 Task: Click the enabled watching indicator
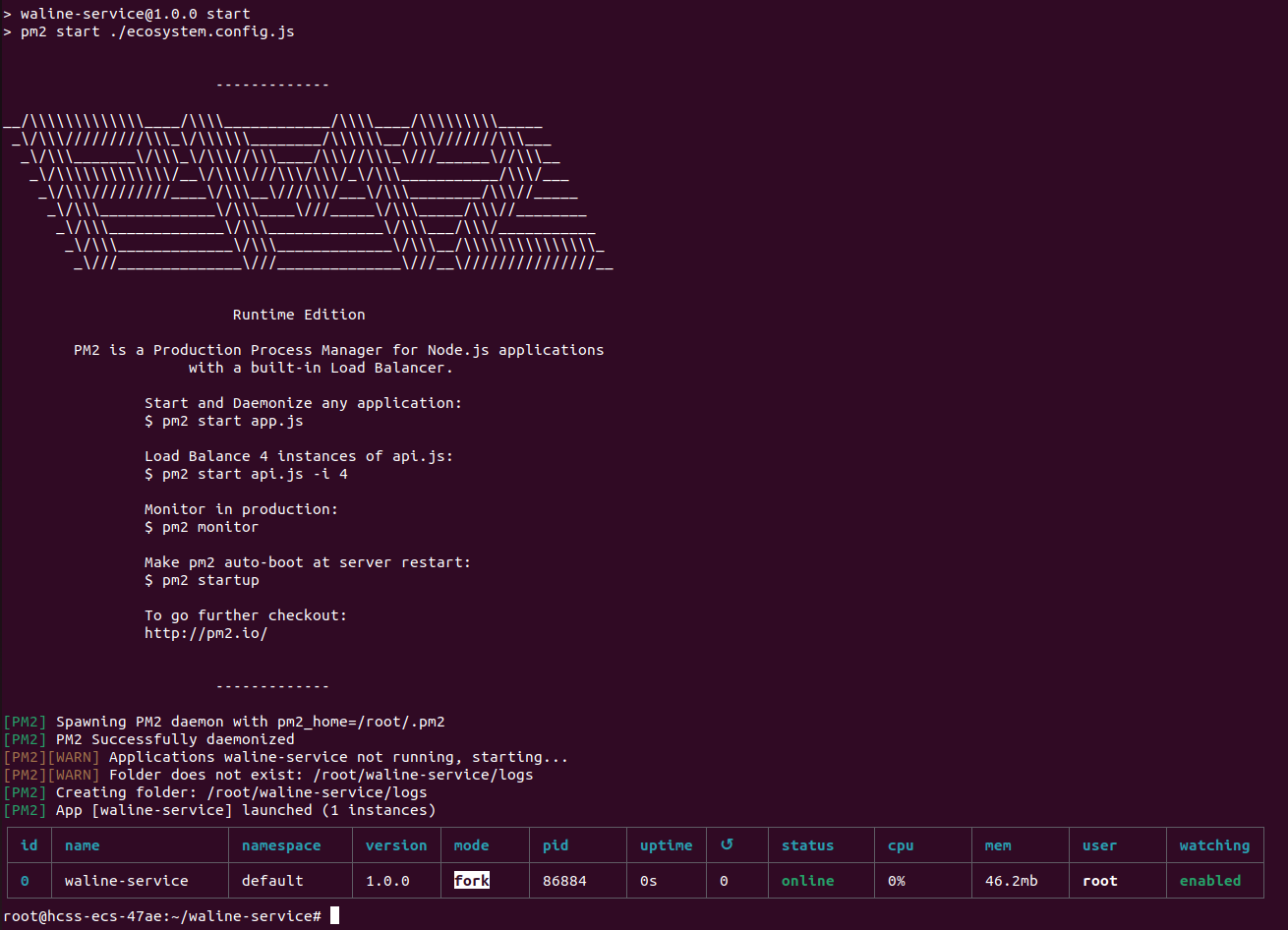[x=1209, y=880]
